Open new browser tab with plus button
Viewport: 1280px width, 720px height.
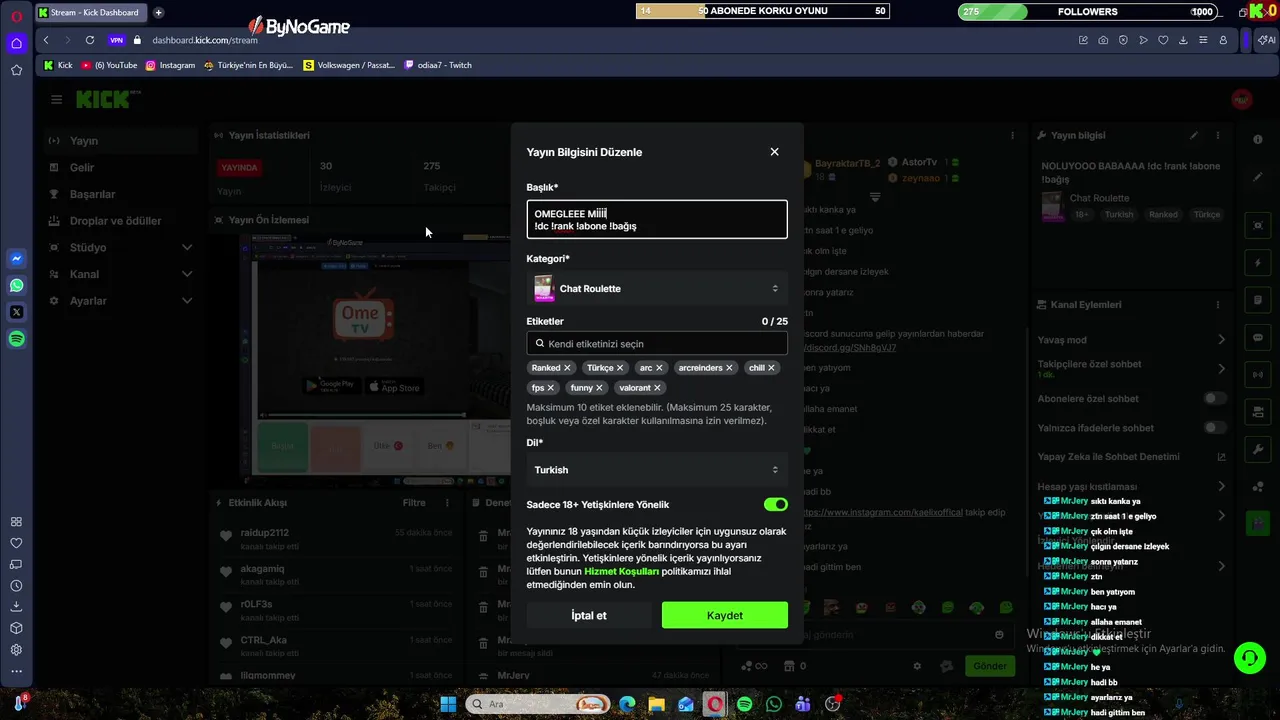click(x=158, y=13)
